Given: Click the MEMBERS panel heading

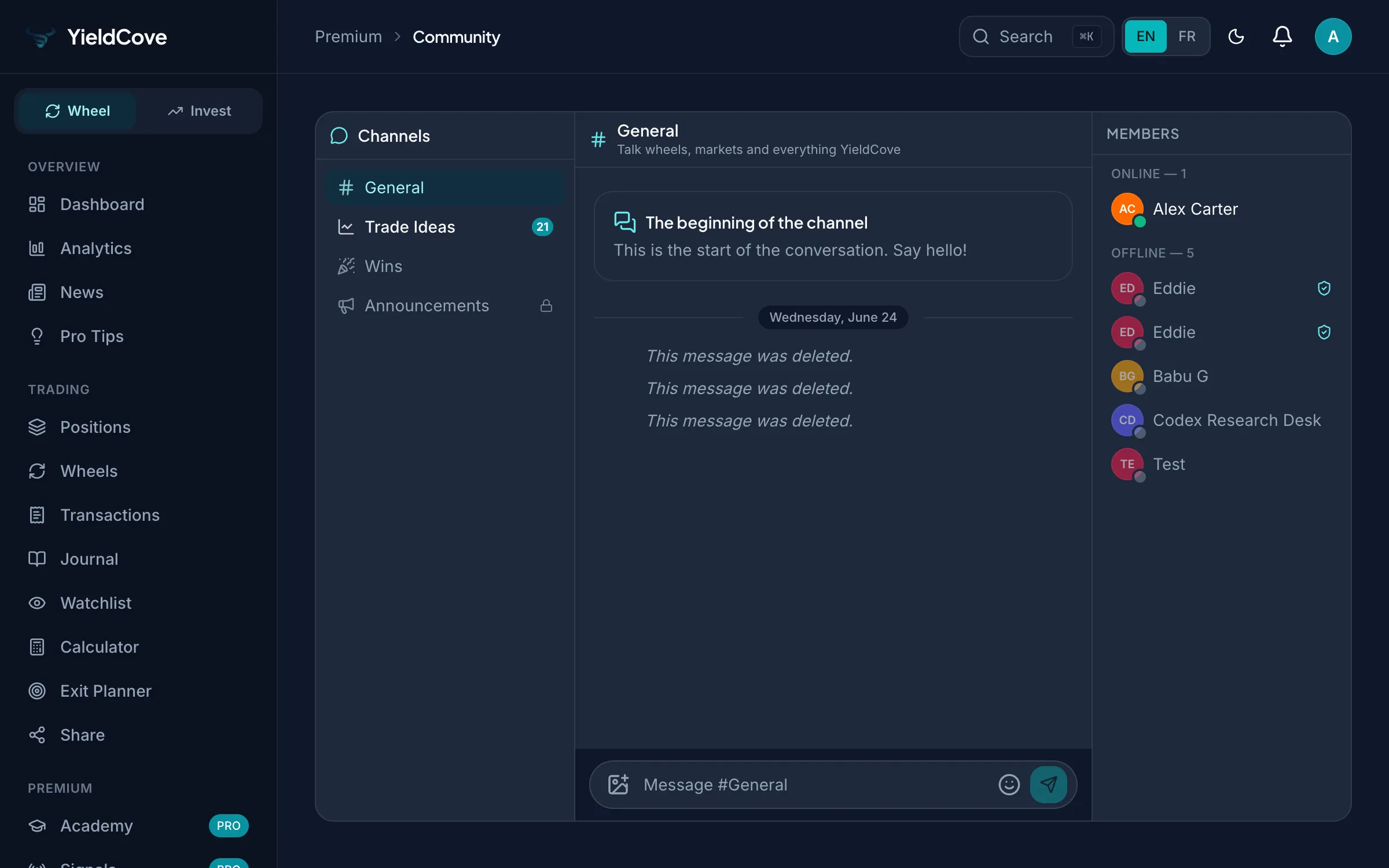Looking at the screenshot, I should [x=1143, y=134].
